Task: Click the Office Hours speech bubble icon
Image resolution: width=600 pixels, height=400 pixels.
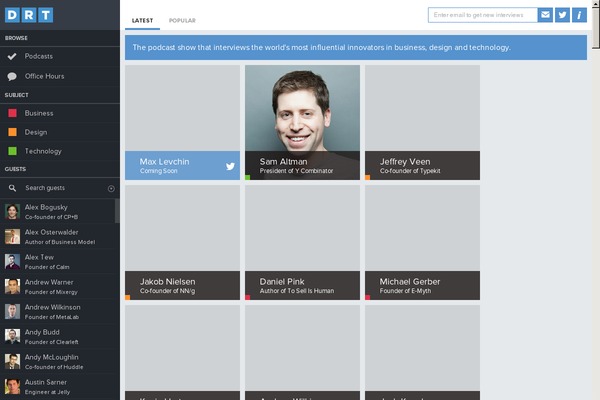Action: 12,76
